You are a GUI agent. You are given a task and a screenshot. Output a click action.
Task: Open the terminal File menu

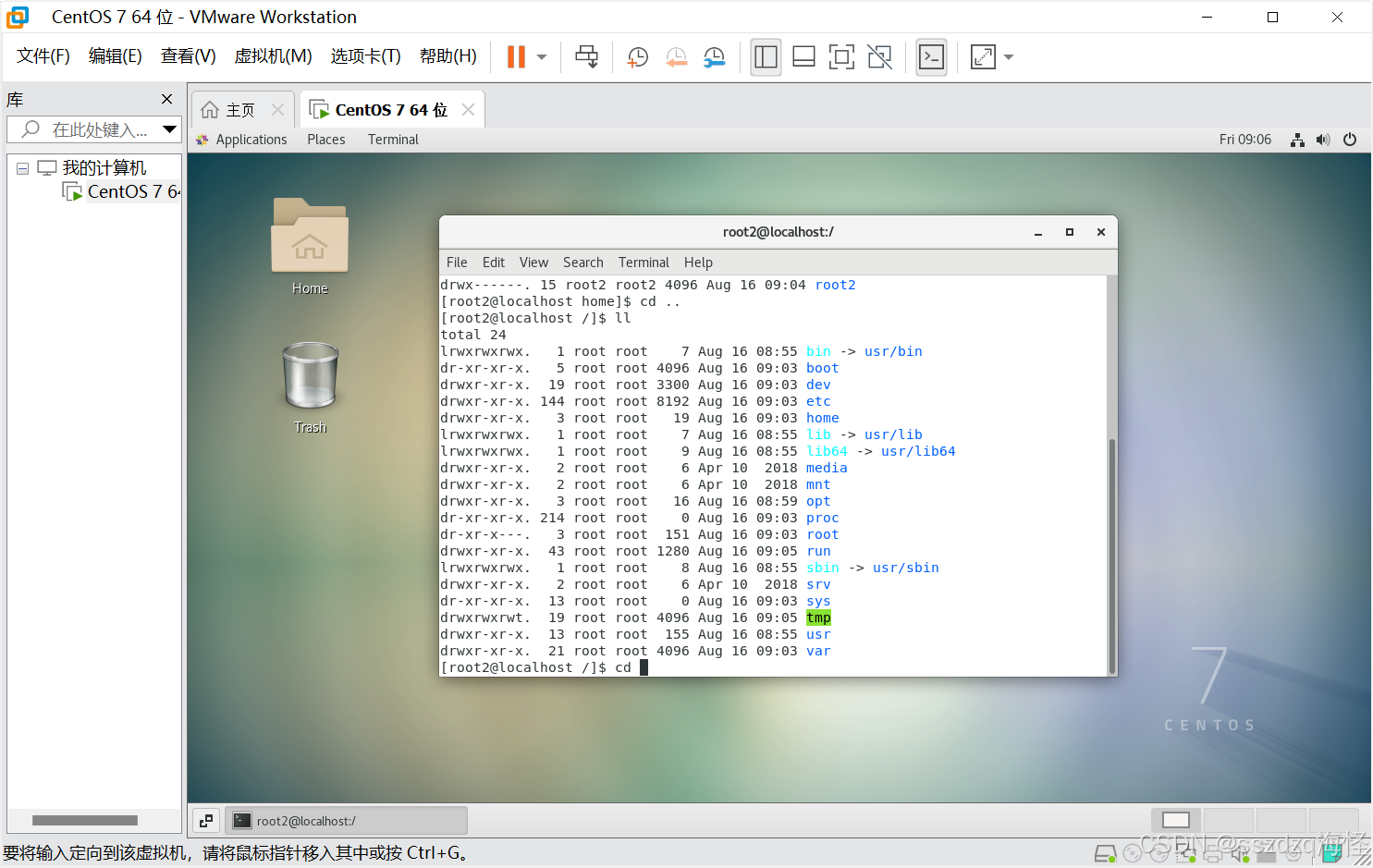coord(457,263)
